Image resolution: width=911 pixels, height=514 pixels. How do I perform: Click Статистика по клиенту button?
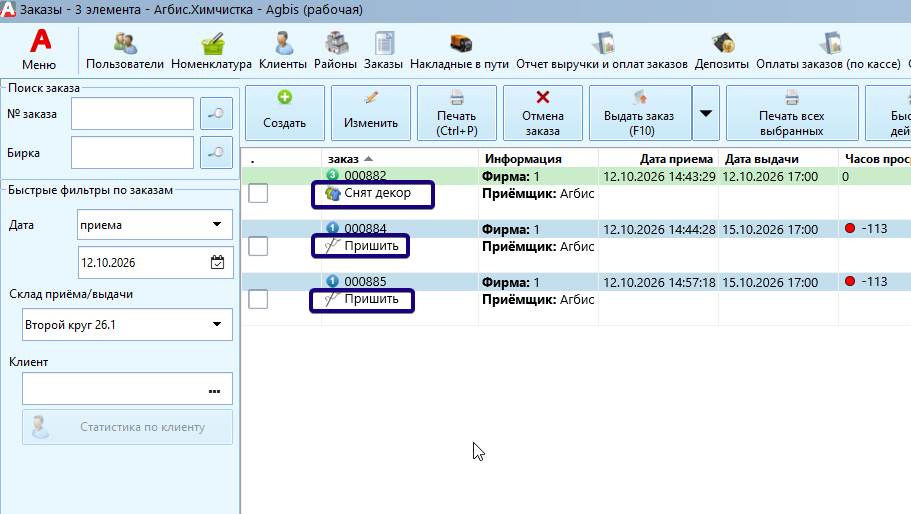[127, 427]
